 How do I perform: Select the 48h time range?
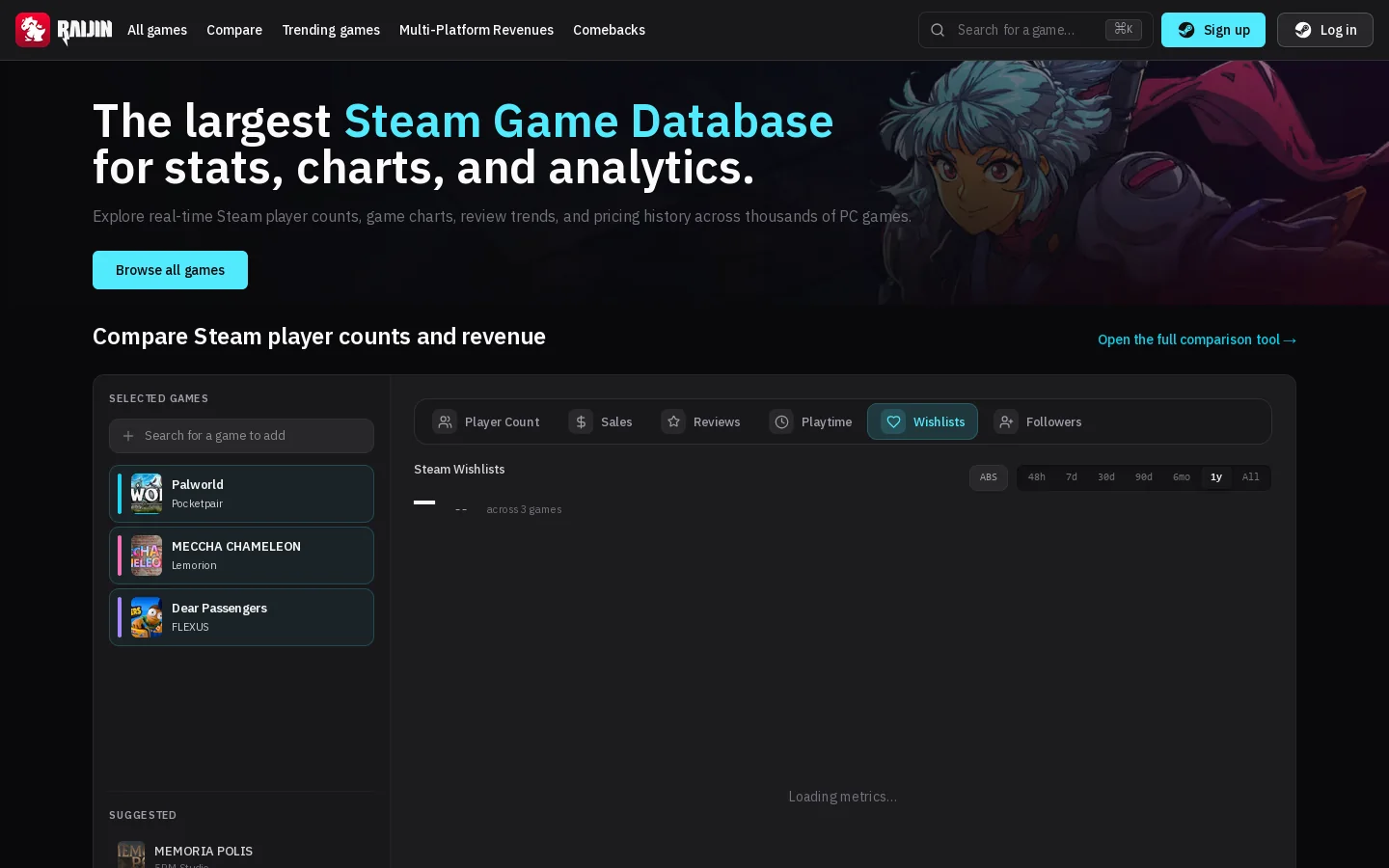[x=1036, y=477]
